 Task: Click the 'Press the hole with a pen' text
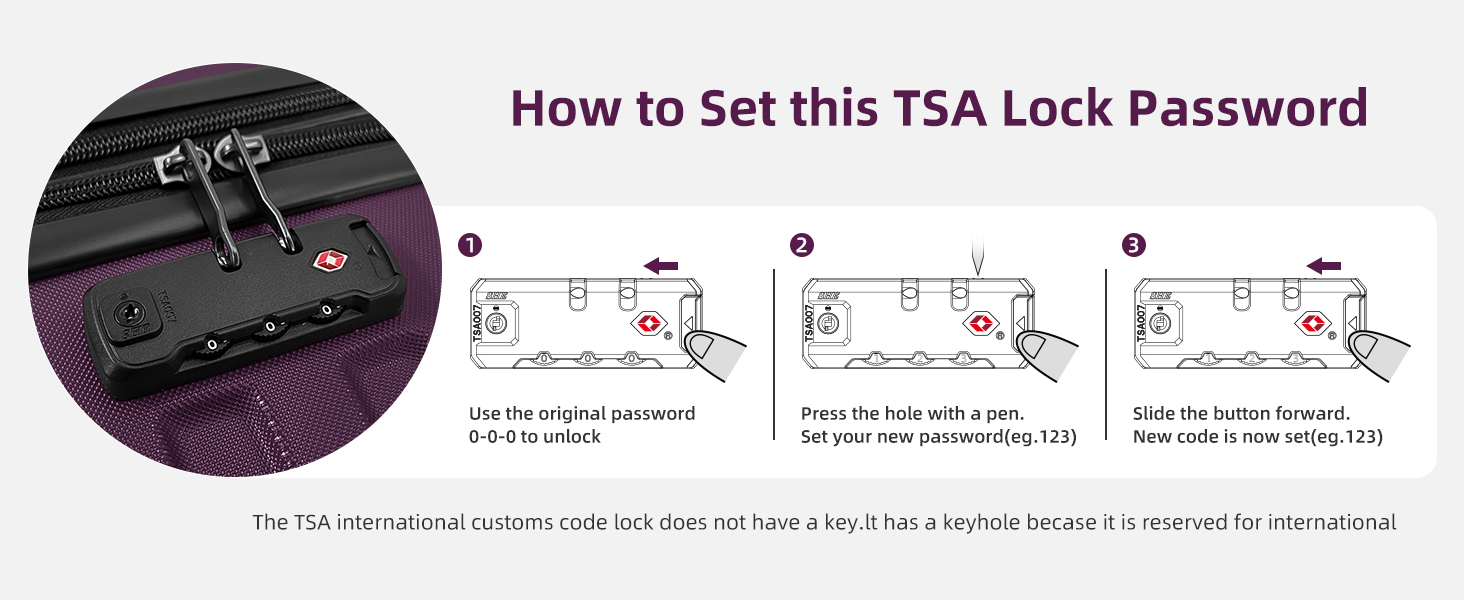913,414
